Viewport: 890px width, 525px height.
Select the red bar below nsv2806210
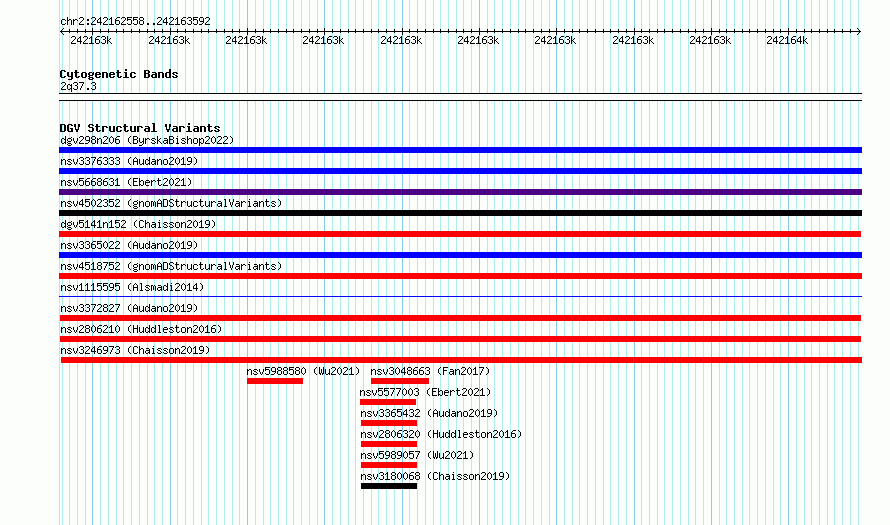tap(460, 339)
